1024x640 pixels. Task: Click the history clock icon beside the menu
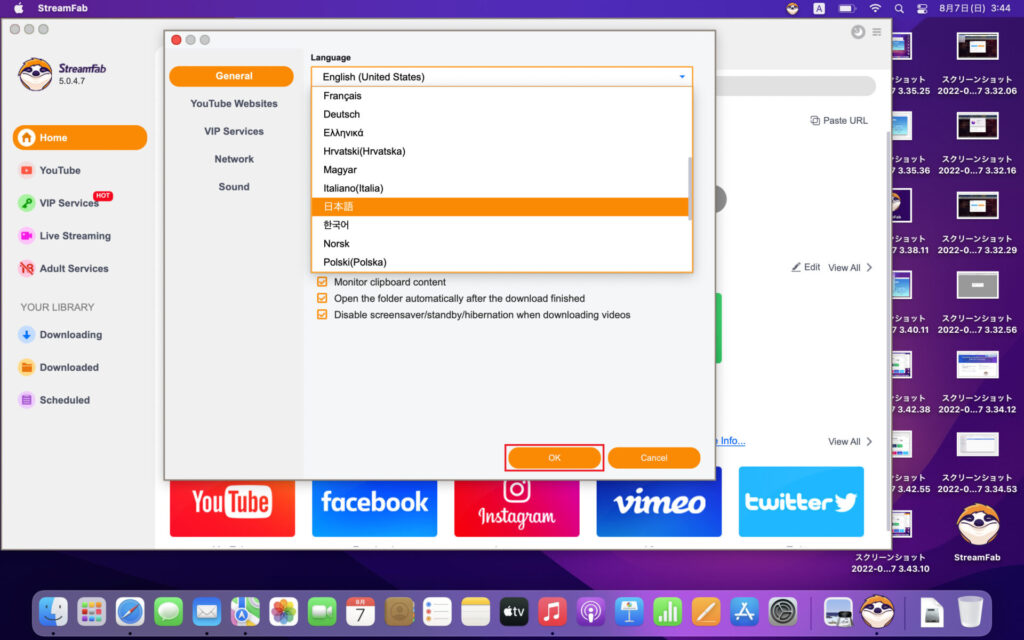point(858,32)
